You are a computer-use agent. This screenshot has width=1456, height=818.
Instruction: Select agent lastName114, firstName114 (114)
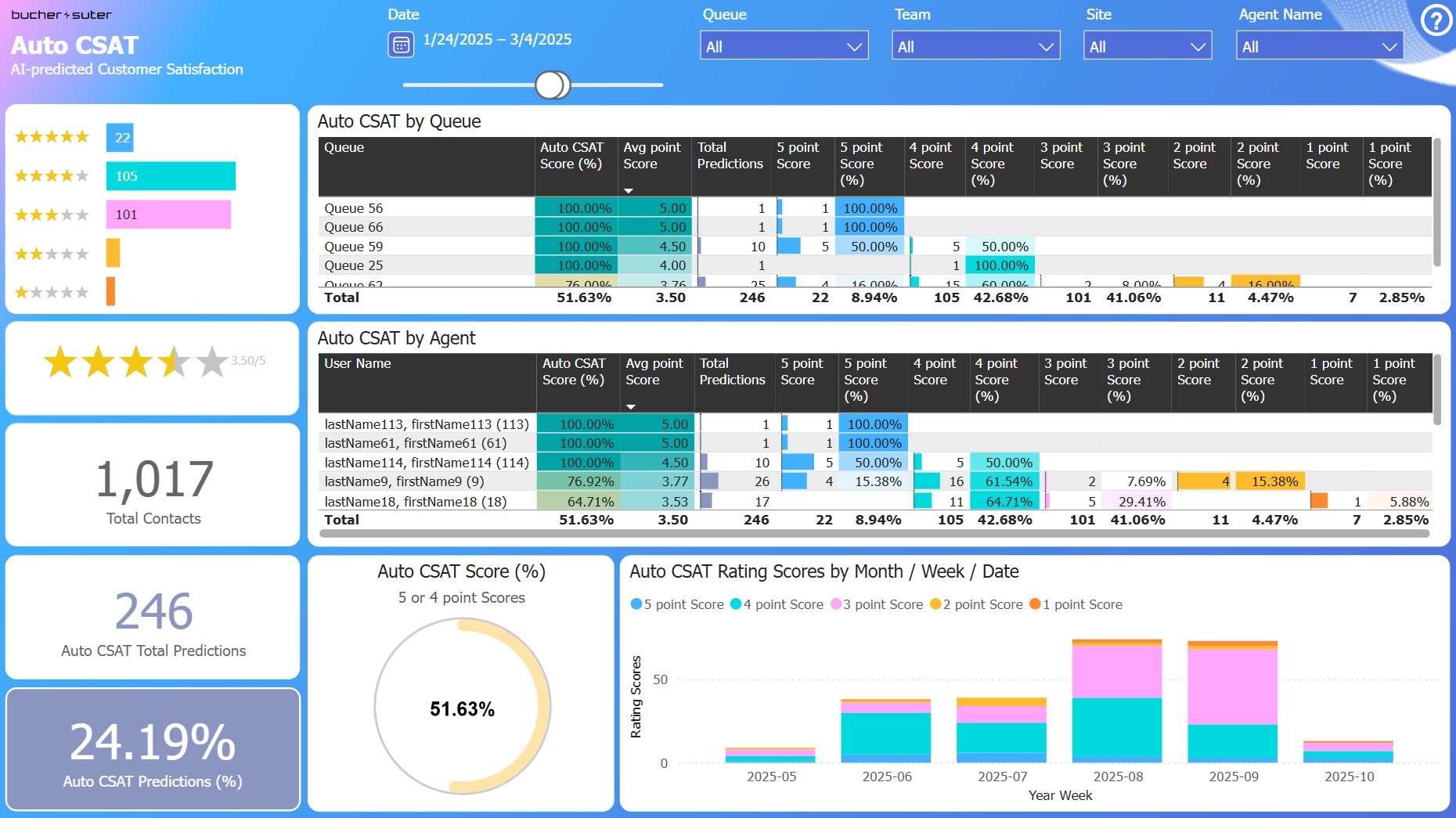875,463
